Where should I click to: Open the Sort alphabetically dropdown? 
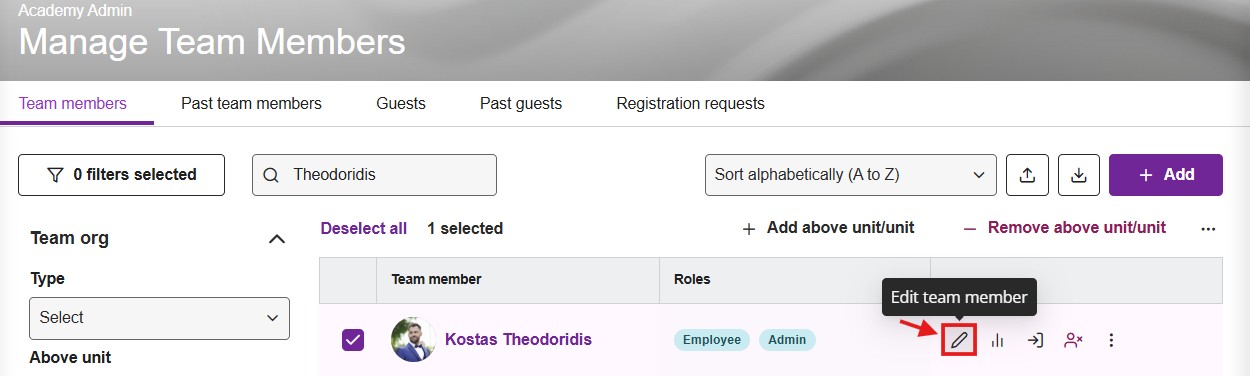click(850, 175)
